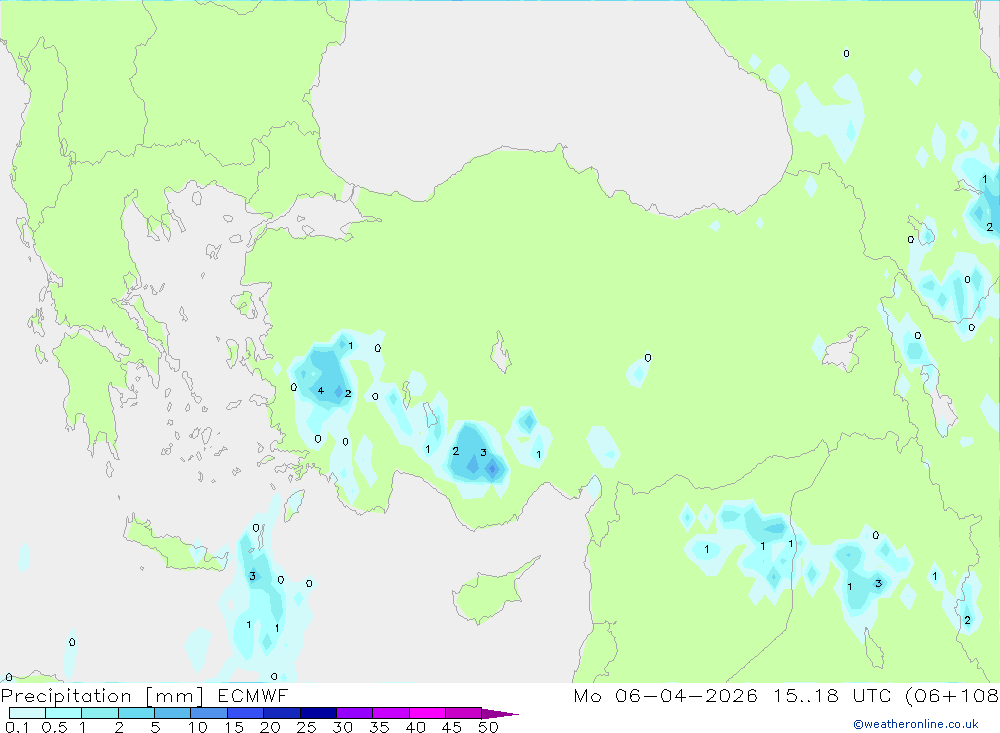Click the 40–45 mm magenta legend swatch
The image size is (1000, 733).
427,713
